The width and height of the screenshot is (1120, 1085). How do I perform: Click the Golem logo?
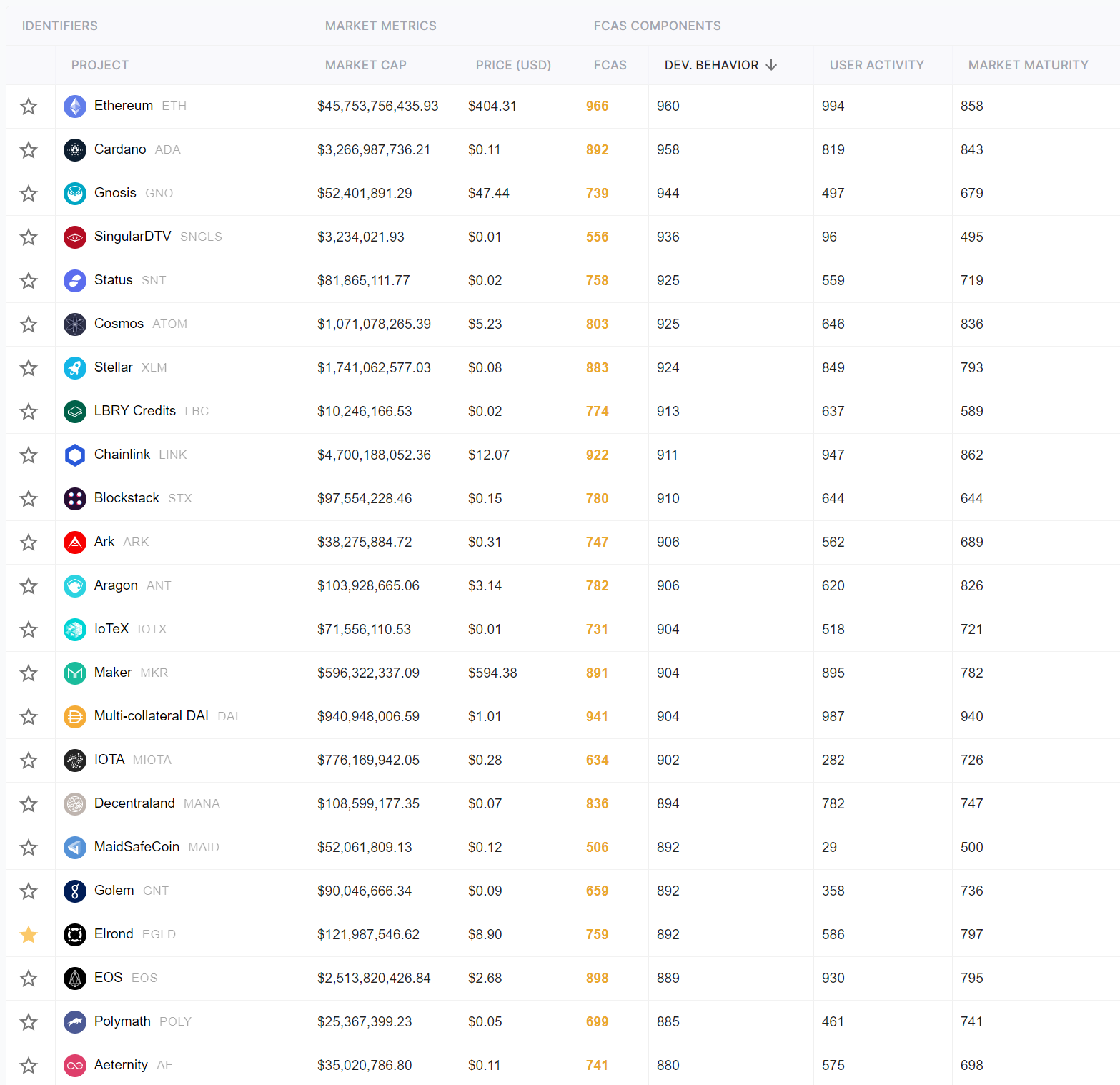click(x=75, y=891)
